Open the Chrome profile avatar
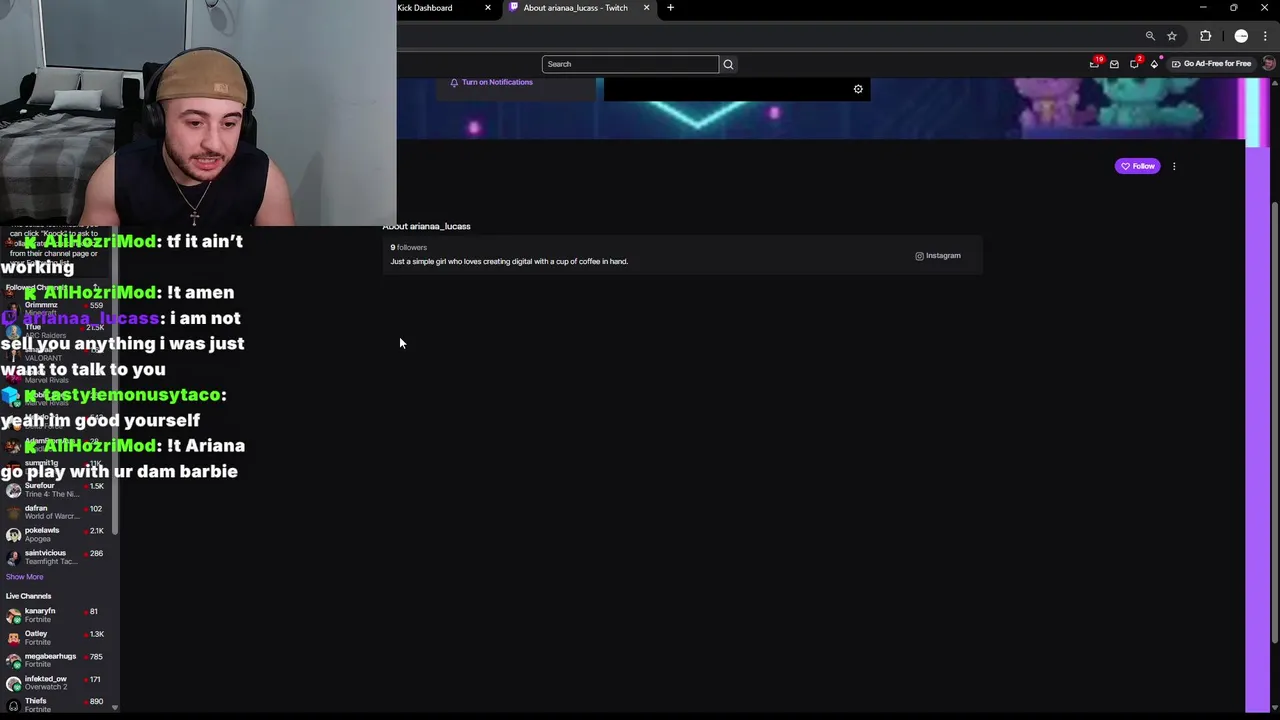This screenshot has width=1280, height=720. 1241,36
